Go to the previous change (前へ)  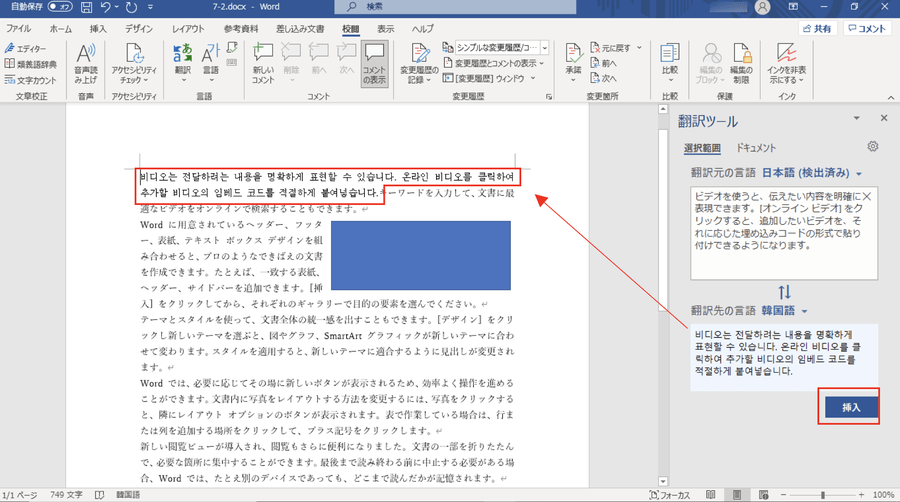(x=603, y=63)
